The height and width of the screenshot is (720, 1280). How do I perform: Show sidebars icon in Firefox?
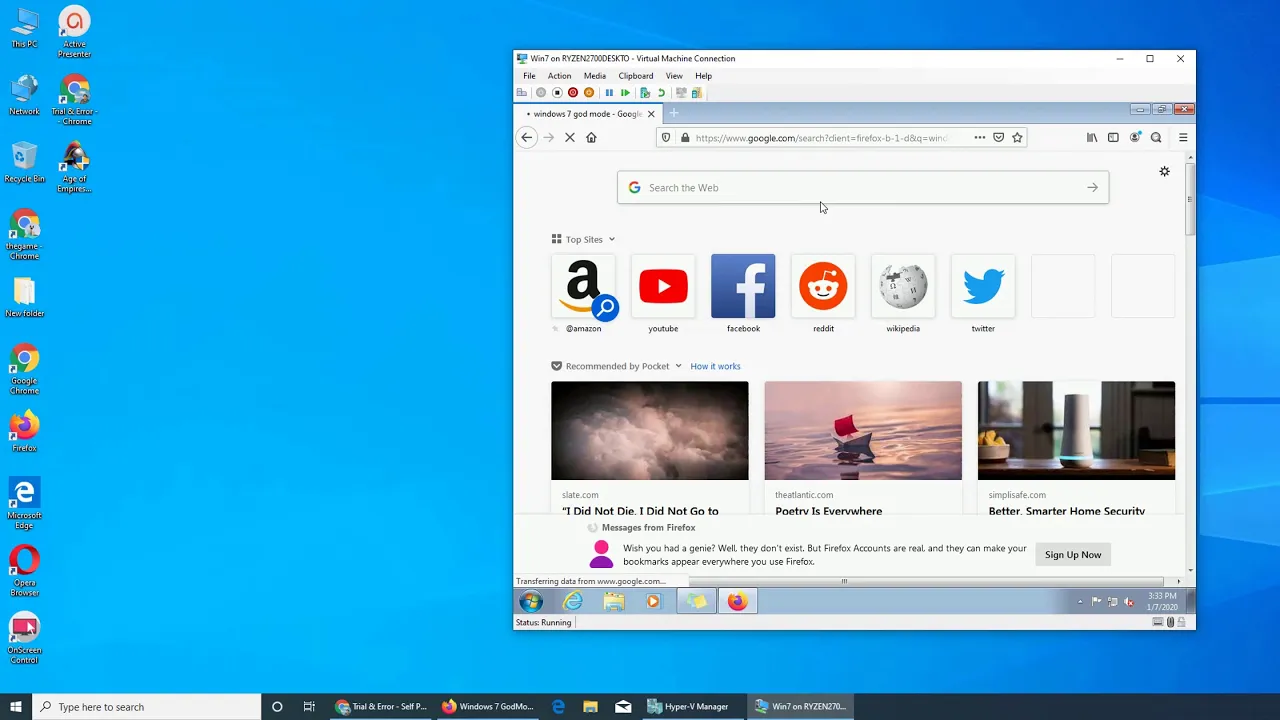tap(1113, 138)
